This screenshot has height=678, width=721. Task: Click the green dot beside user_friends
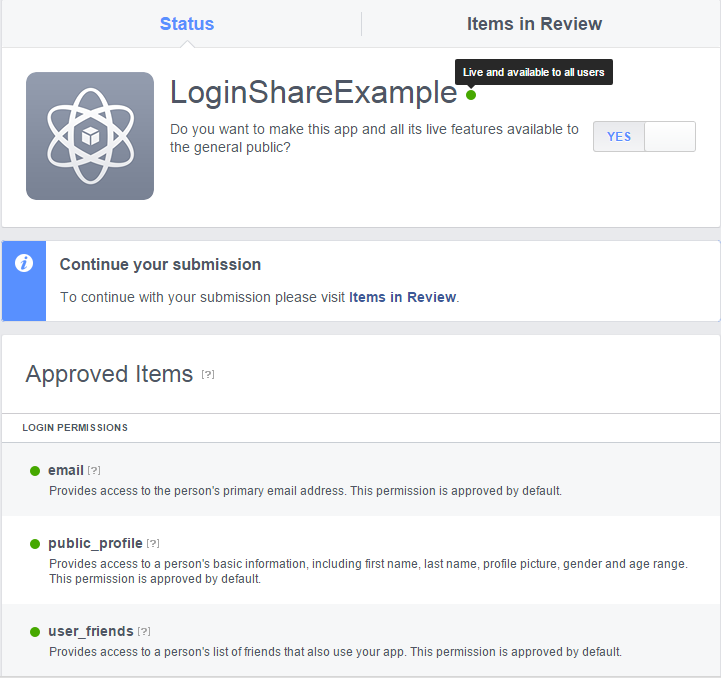(x=35, y=632)
